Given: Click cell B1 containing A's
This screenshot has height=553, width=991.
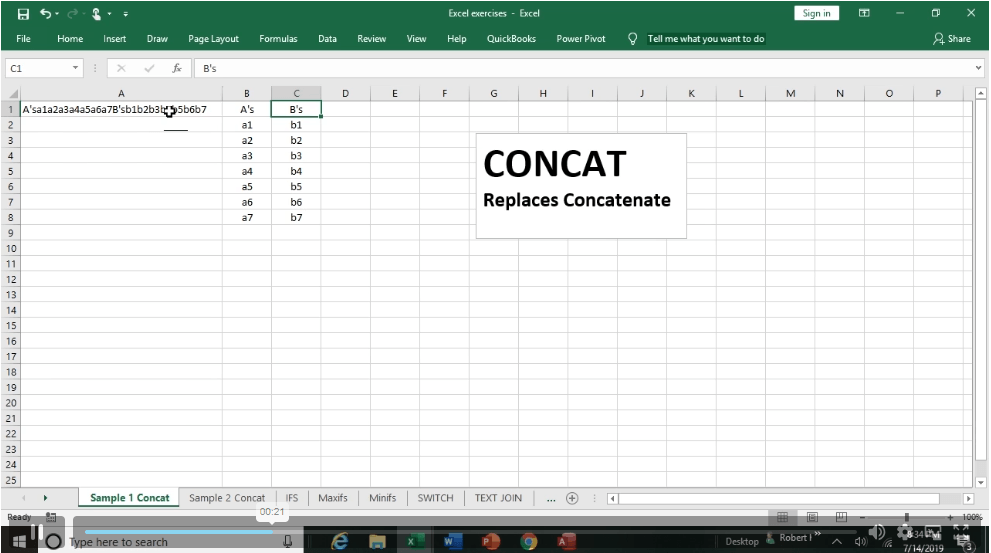Looking at the screenshot, I should pos(247,109).
